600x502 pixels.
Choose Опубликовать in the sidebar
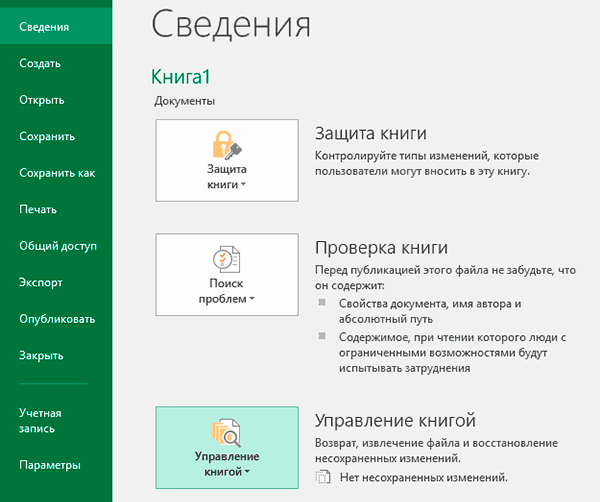tap(56, 319)
